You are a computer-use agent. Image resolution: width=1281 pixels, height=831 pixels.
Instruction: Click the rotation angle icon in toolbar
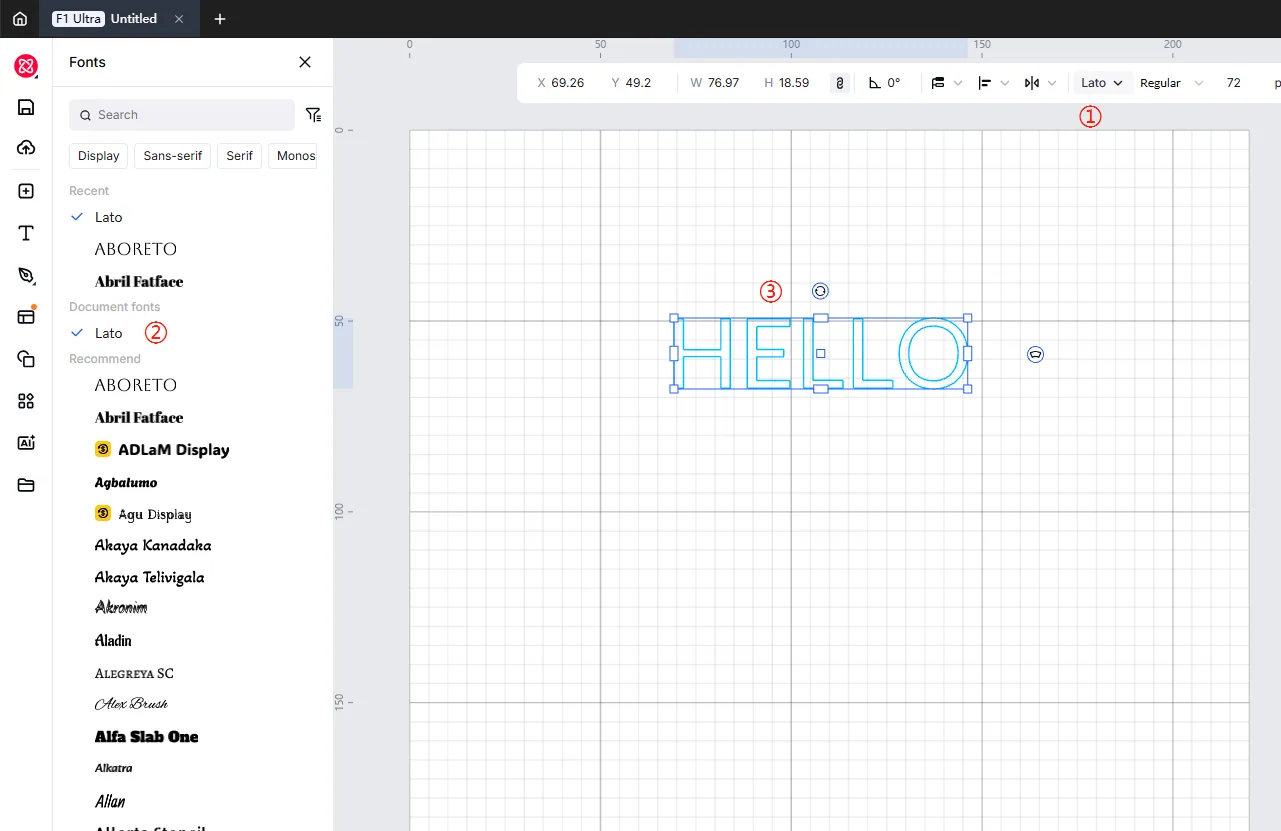(x=874, y=83)
